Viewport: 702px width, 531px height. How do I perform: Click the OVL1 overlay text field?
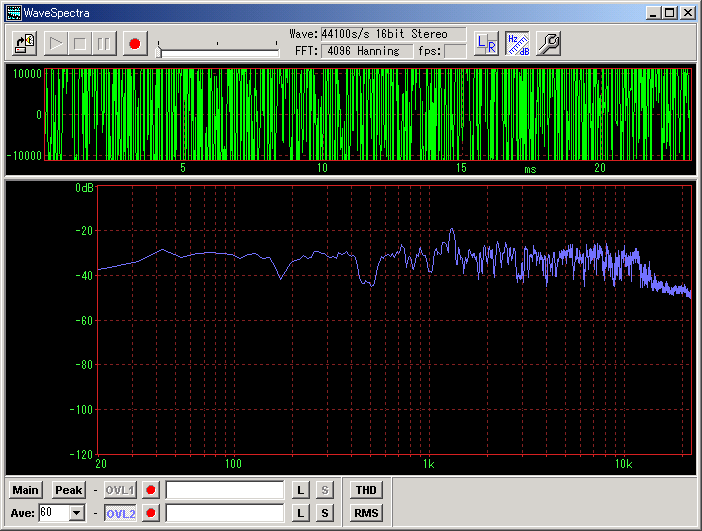pyautogui.click(x=225, y=490)
